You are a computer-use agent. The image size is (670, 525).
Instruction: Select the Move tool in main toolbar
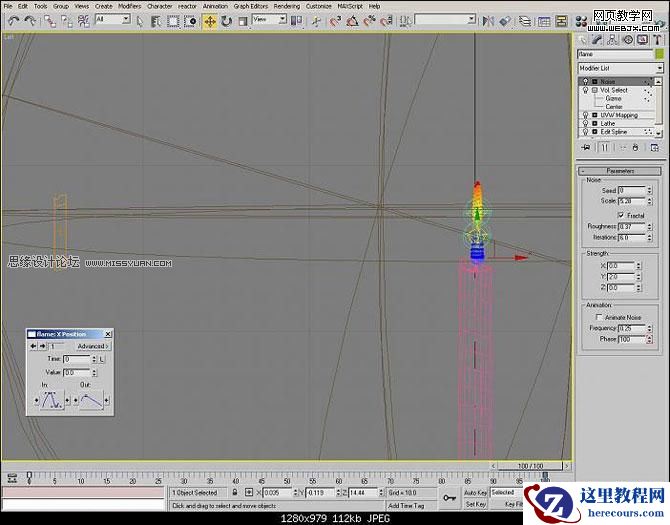[210, 20]
